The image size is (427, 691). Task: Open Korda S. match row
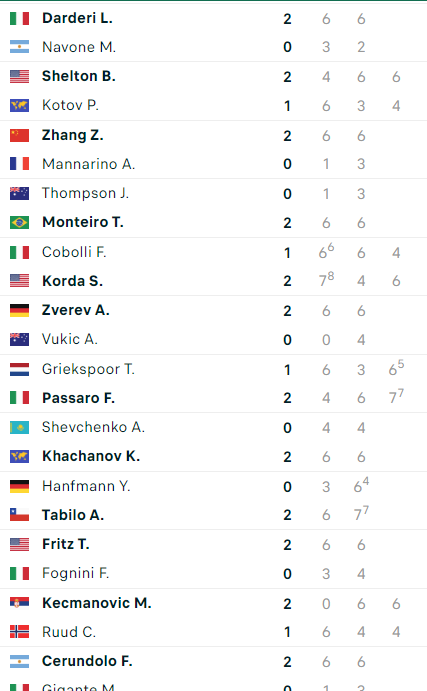(x=213, y=281)
